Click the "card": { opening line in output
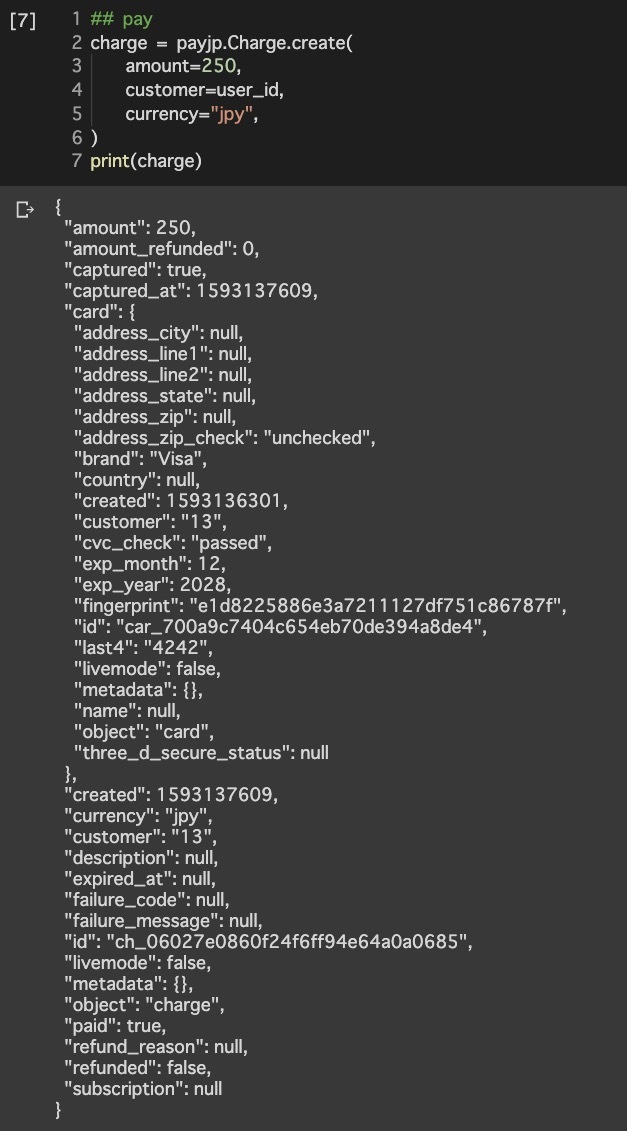 (x=100, y=312)
